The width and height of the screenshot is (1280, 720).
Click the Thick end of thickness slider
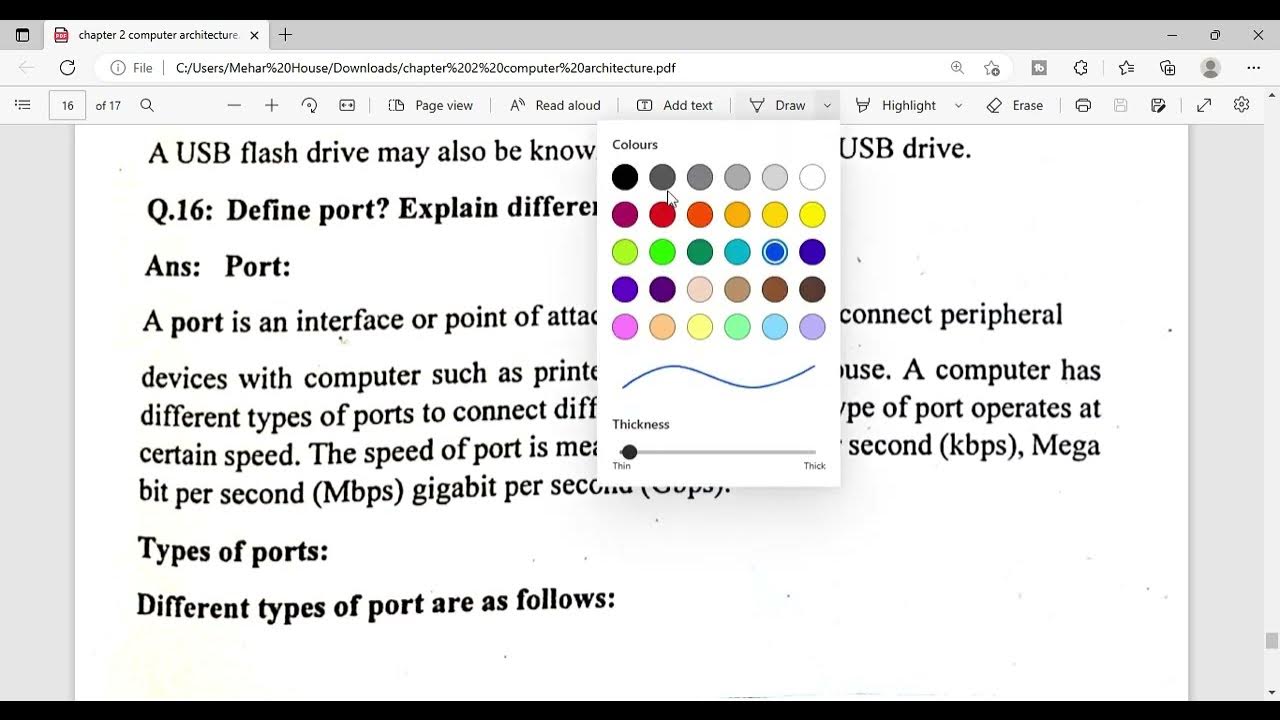click(x=814, y=452)
